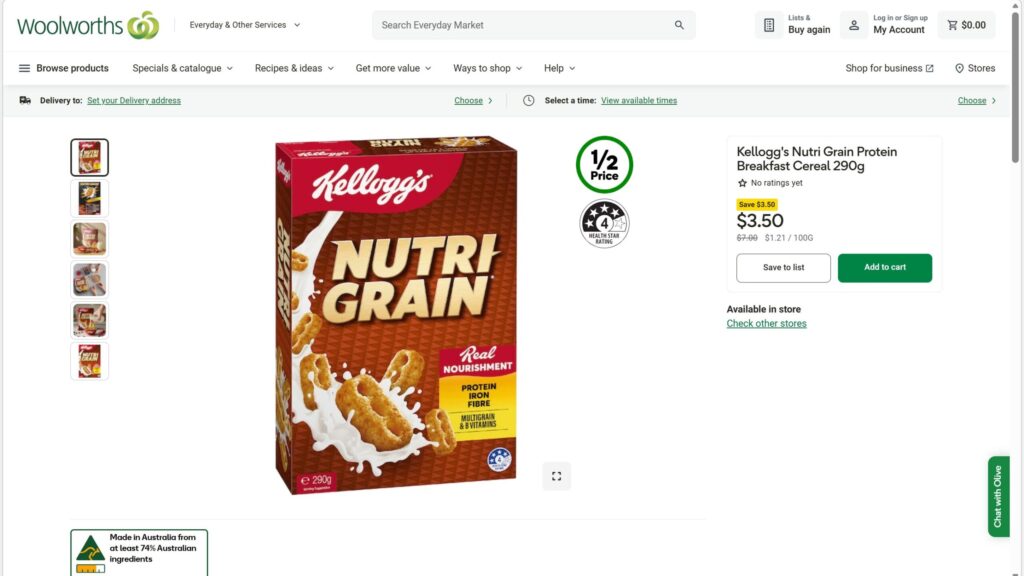The height and width of the screenshot is (576, 1024).
Task: Expand Everyday & Other Services dropdown
Action: (x=245, y=25)
